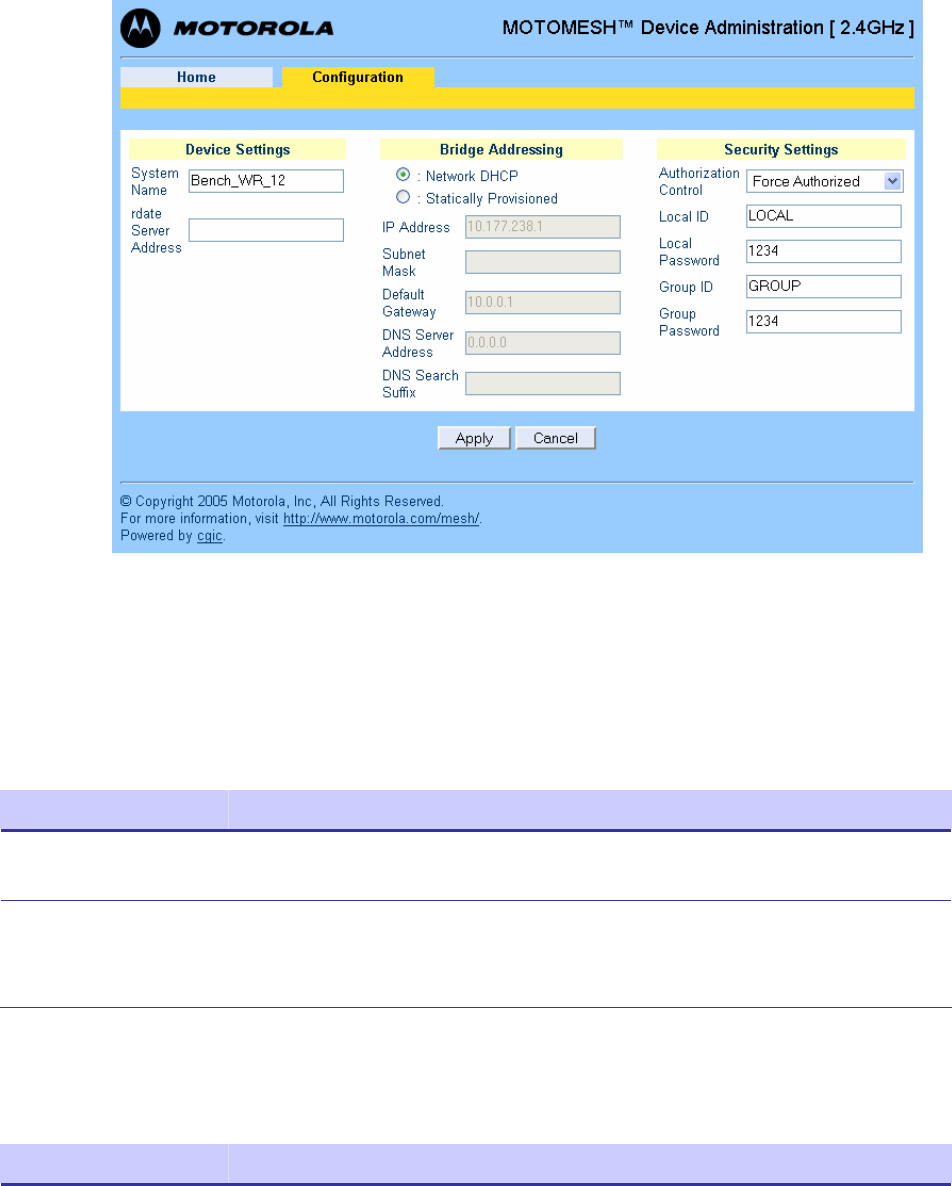Edit the Group ID field
The image size is (952, 1186).
[824, 287]
